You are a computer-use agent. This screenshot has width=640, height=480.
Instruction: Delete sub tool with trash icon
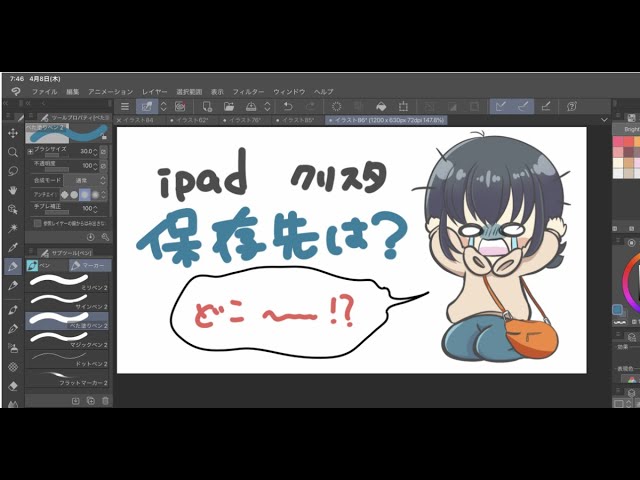[x=105, y=401]
